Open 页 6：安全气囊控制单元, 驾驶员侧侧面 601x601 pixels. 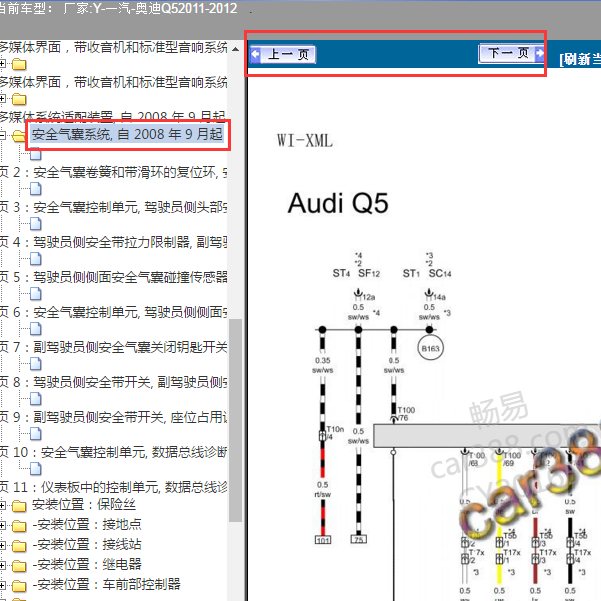[113, 312]
